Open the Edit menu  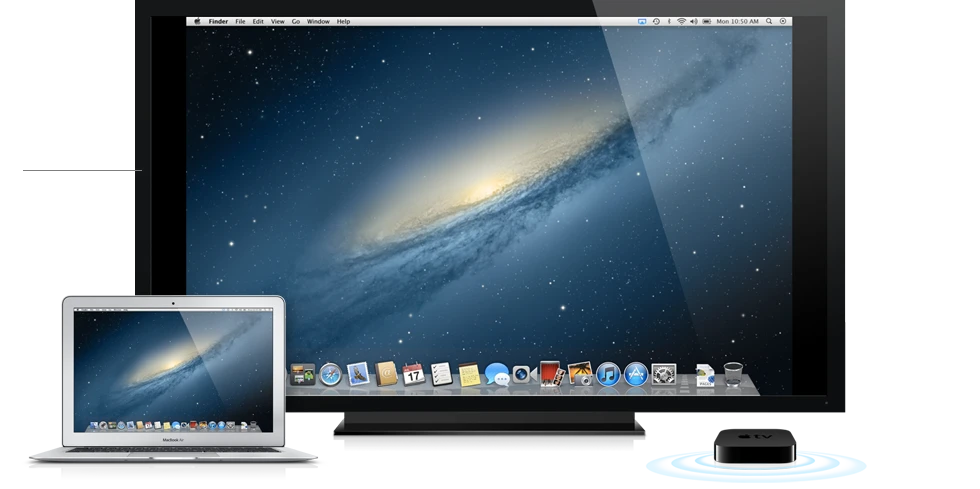(x=258, y=21)
